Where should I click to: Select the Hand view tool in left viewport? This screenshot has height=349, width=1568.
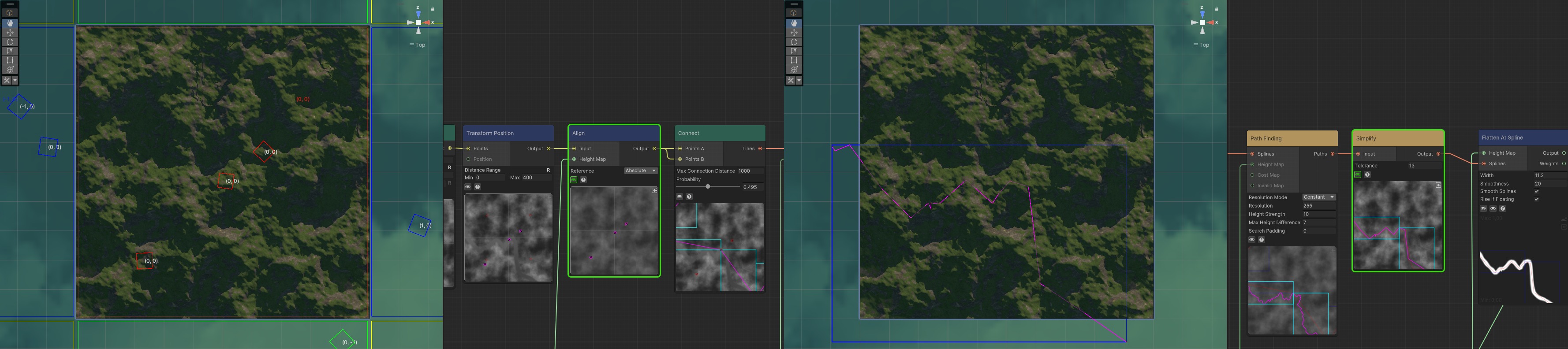point(10,23)
